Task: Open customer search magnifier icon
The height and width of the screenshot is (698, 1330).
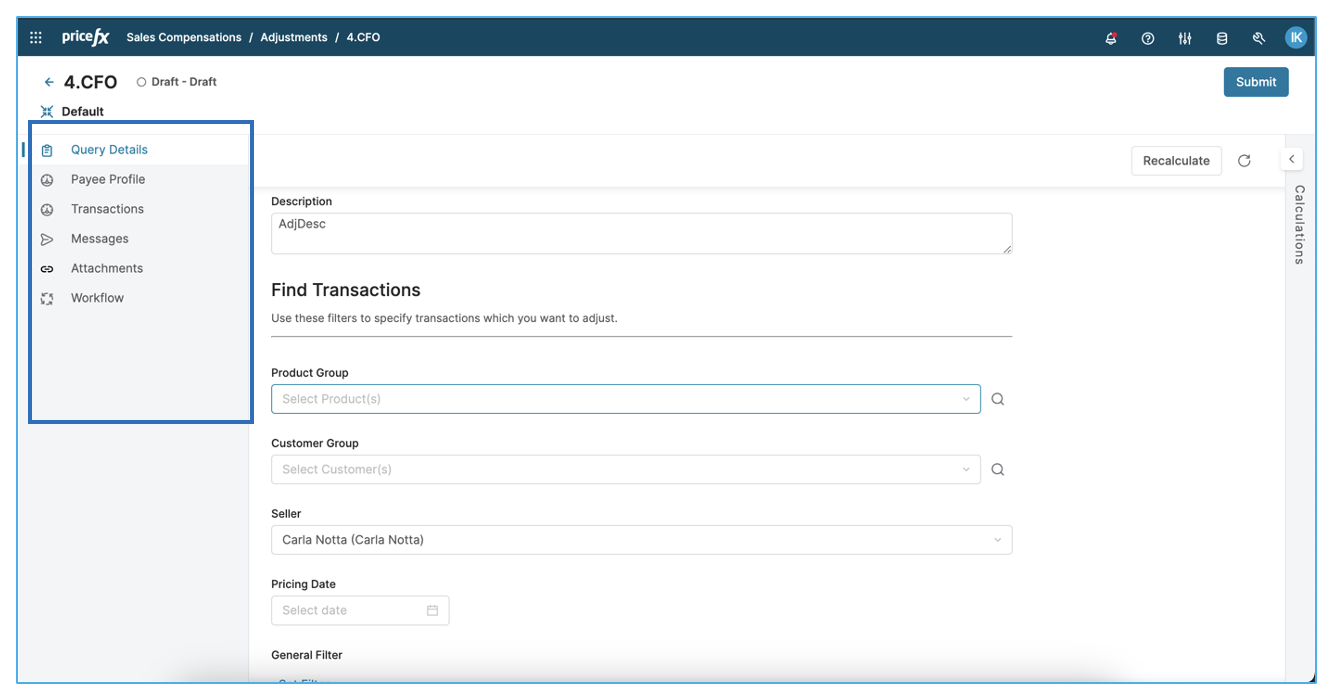Action: pyautogui.click(x=997, y=470)
